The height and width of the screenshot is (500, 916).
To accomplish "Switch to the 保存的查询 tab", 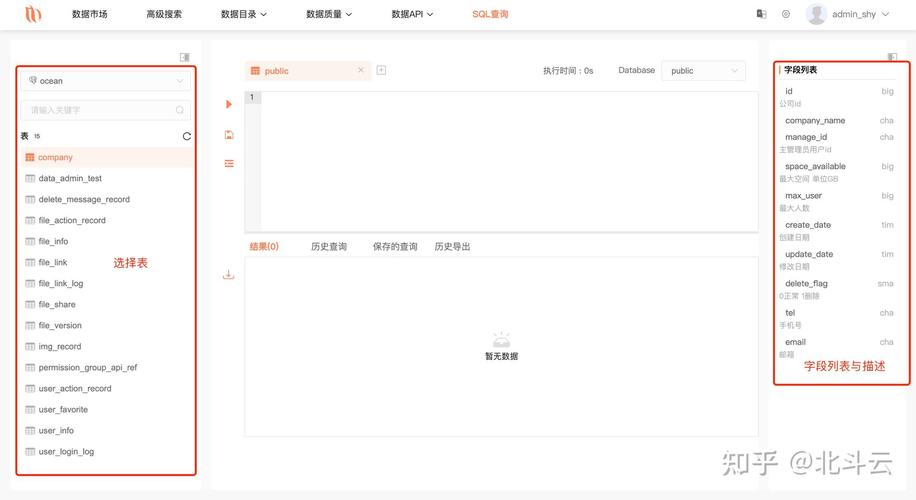I will [x=395, y=246].
